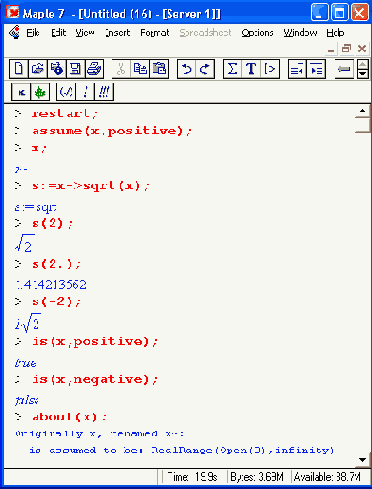Insert a new execution group with the [> icon
This screenshot has width=372, height=489.
pos(270,69)
